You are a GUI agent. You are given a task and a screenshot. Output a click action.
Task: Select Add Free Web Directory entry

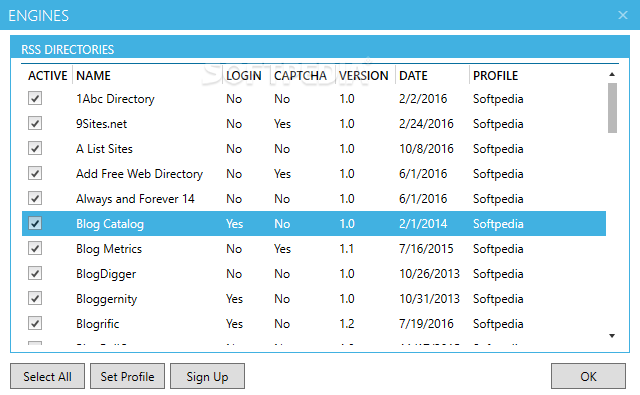[140, 174]
